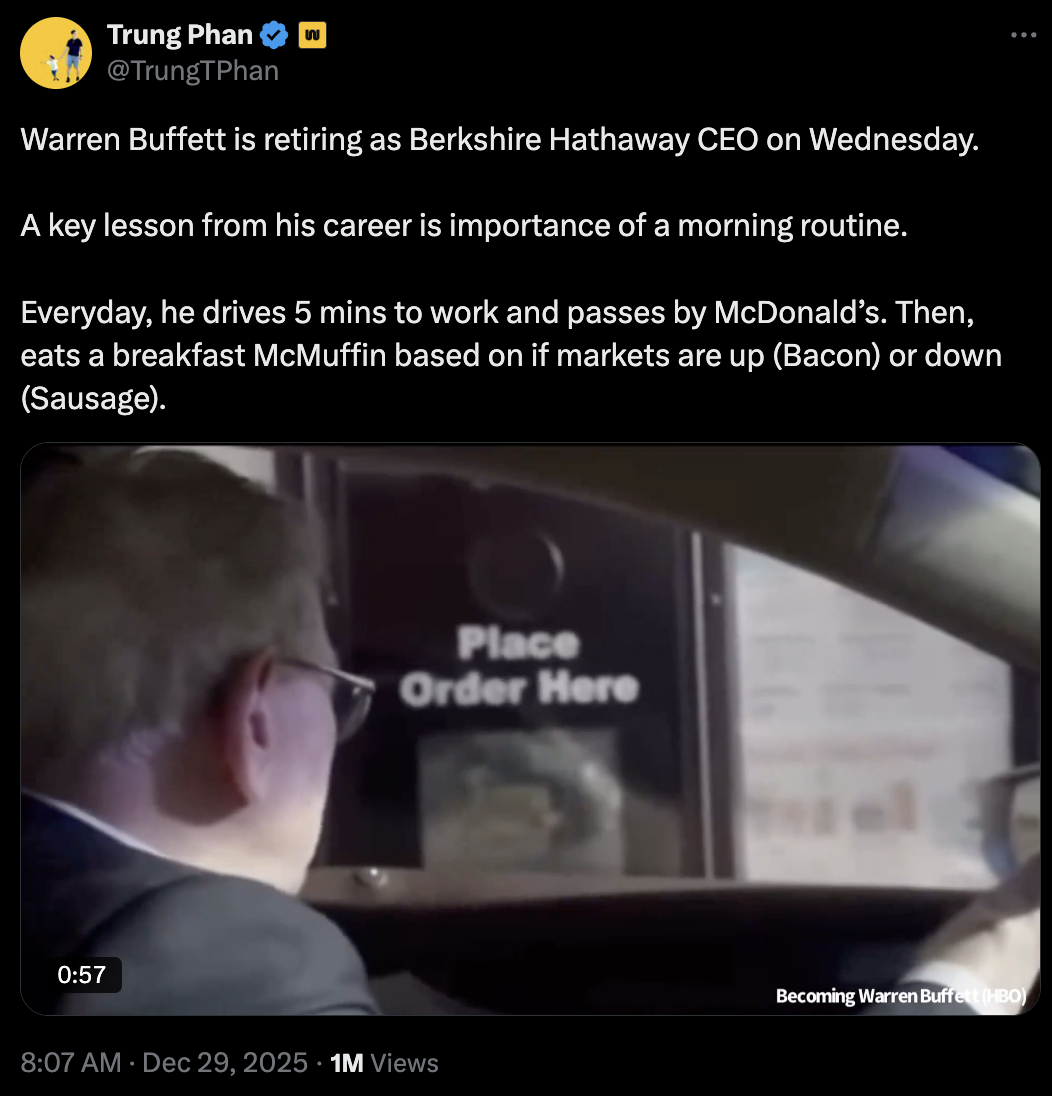Click the Becoming Warren Buffett (HBO) caption
Image resolution: width=1052 pixels, height=1096 pixels.
(900, 995)
